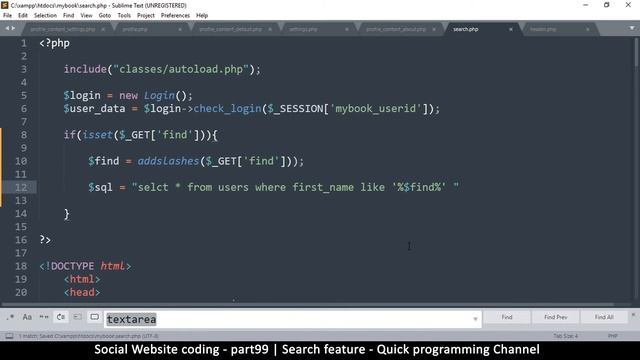Screen dimensions: 640x360
Task: Click on first_name in the SQL query
Action: [323, 187]
